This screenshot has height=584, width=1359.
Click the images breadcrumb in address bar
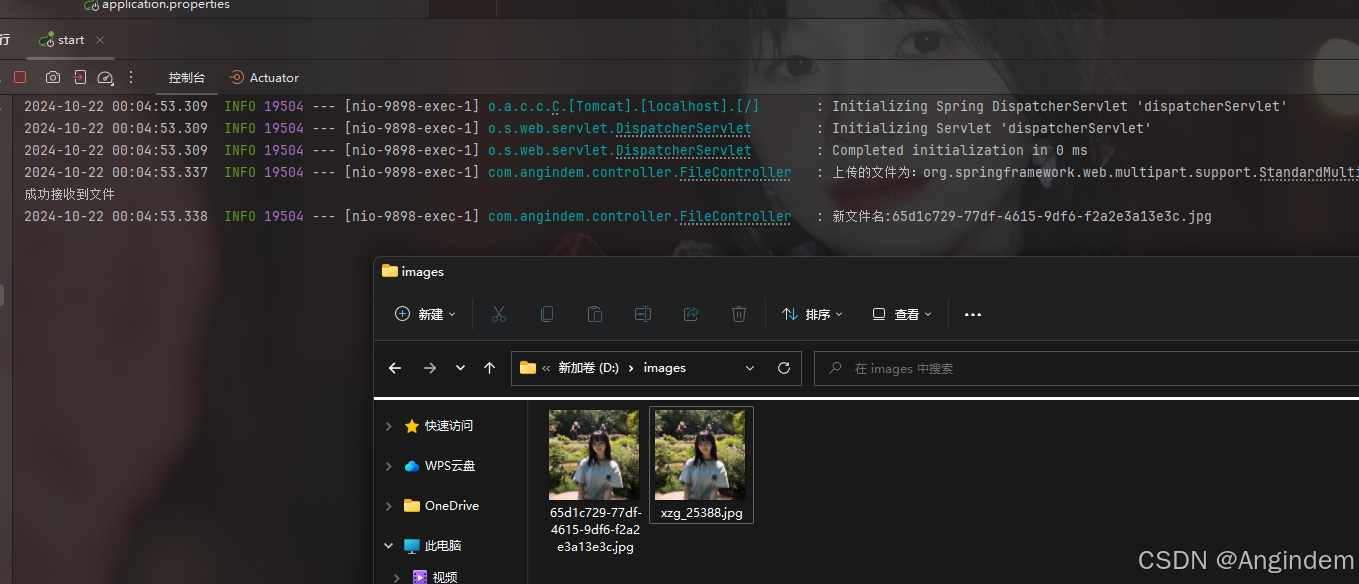[x=665, y=368]
